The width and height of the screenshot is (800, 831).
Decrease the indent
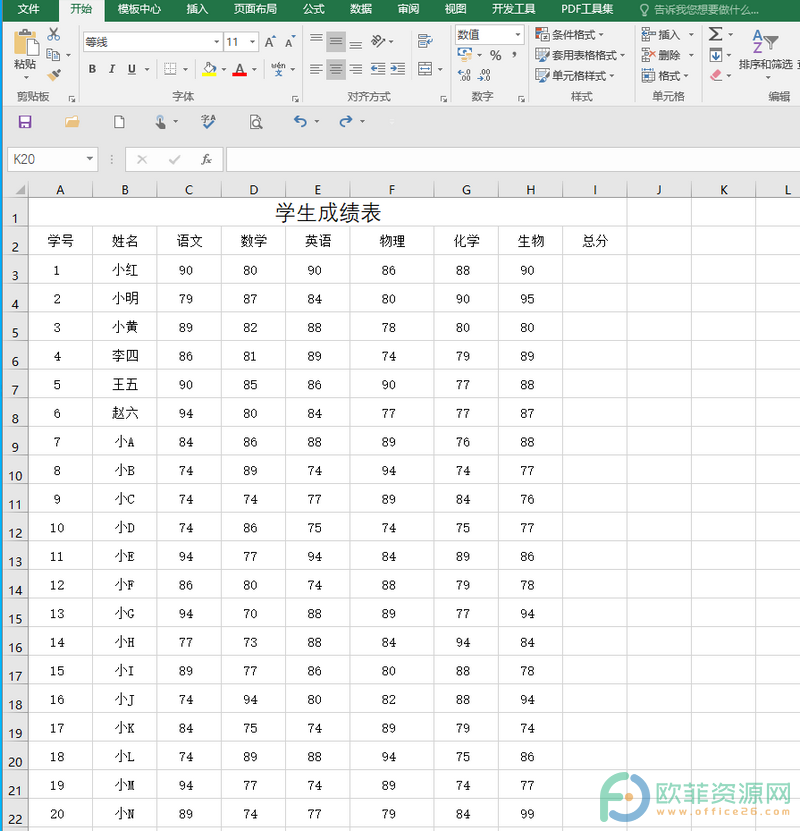[x=378, y=69]
